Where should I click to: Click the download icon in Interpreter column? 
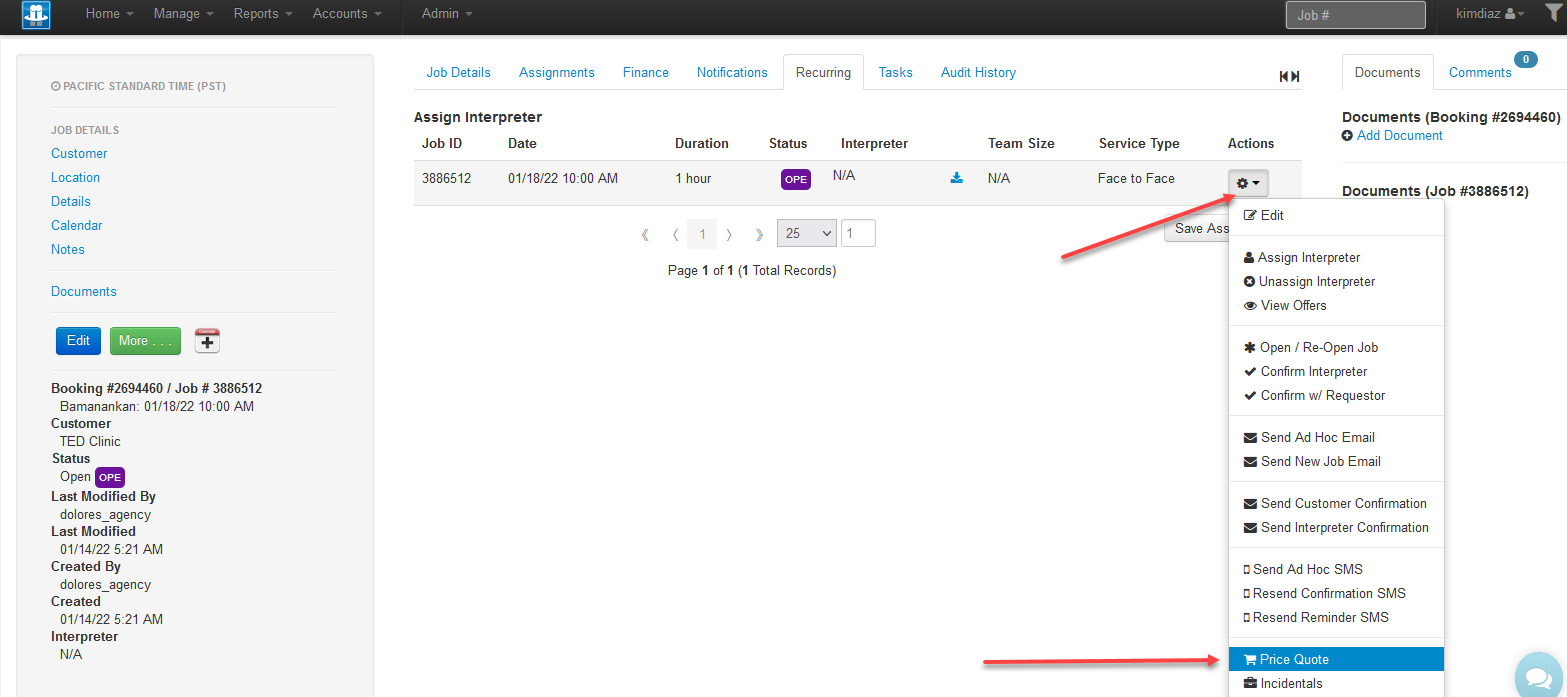pos(957,178)
